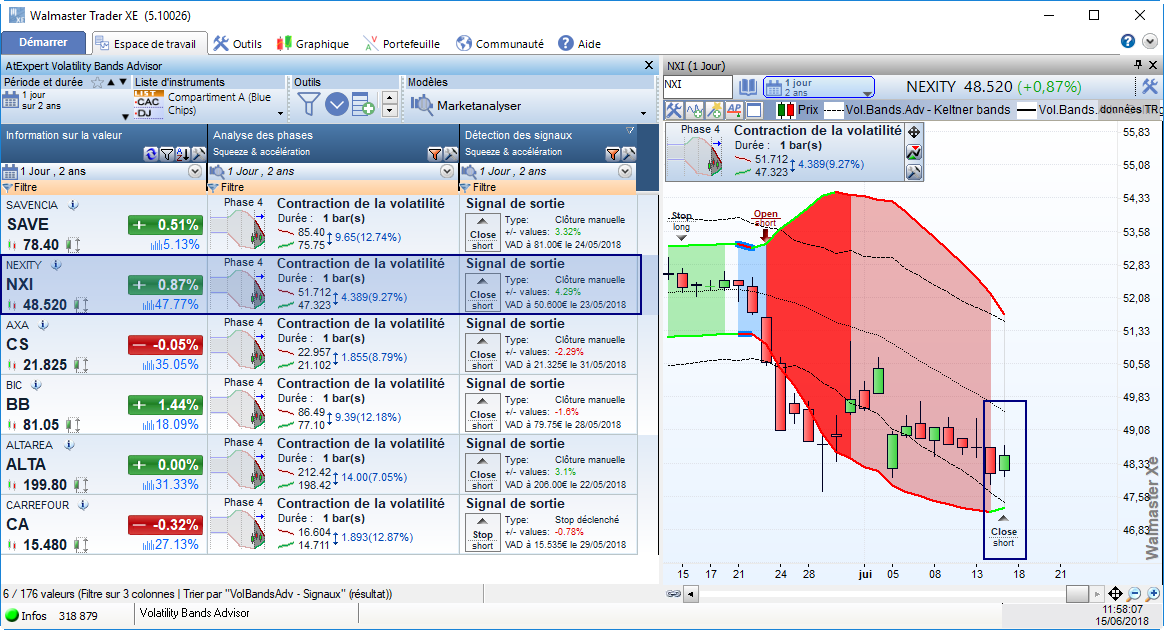This screenshot has height=630, width=1164.
Task: Click the dashed line swatch for Keltner bands
Action: [x=834, y=110]
